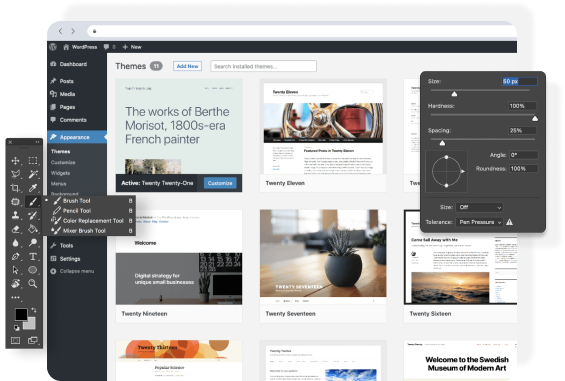Image resolution: width=565 pixels, height=381 pixels.
Task: Activate the Brush tool in toolbox
Action: 33,201
